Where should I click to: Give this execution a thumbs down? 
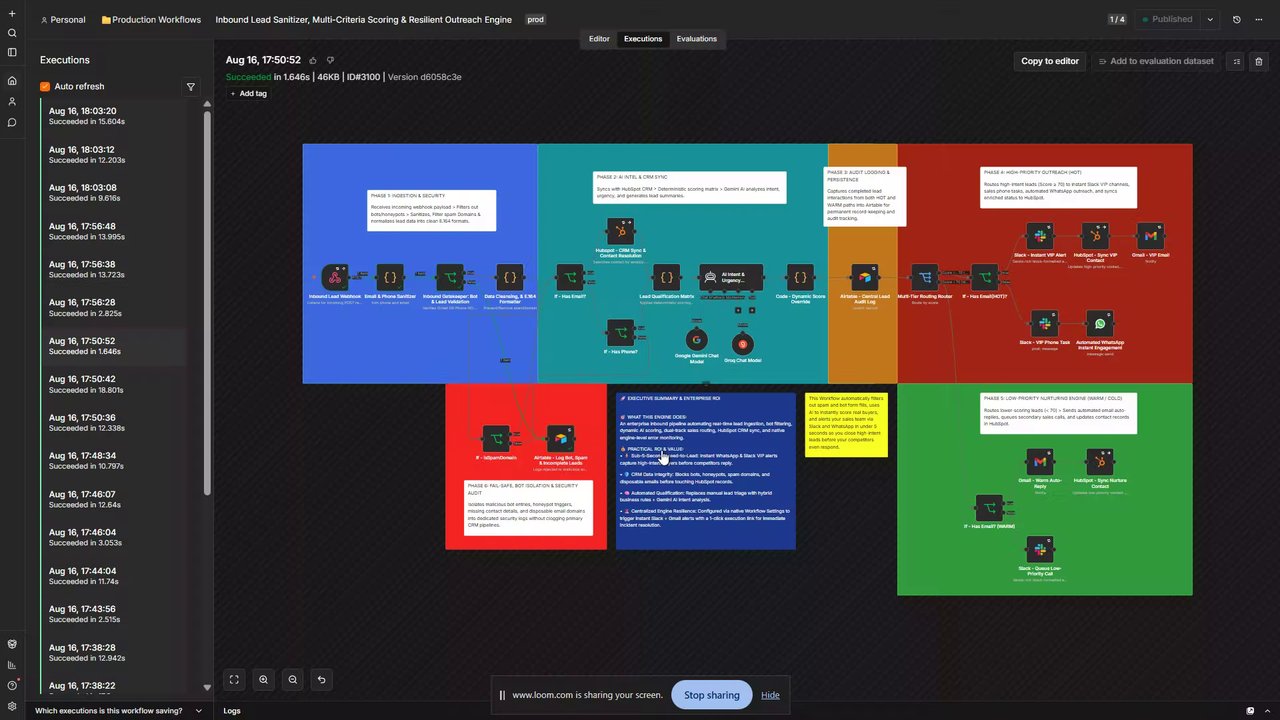coord(330,60)
